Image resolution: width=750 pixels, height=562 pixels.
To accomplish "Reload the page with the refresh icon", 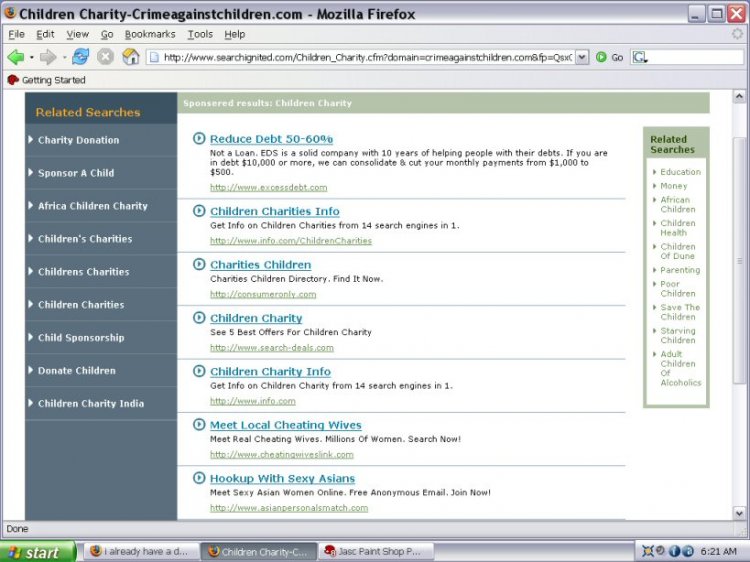I will pyautogui.click(x=80, y=57).
